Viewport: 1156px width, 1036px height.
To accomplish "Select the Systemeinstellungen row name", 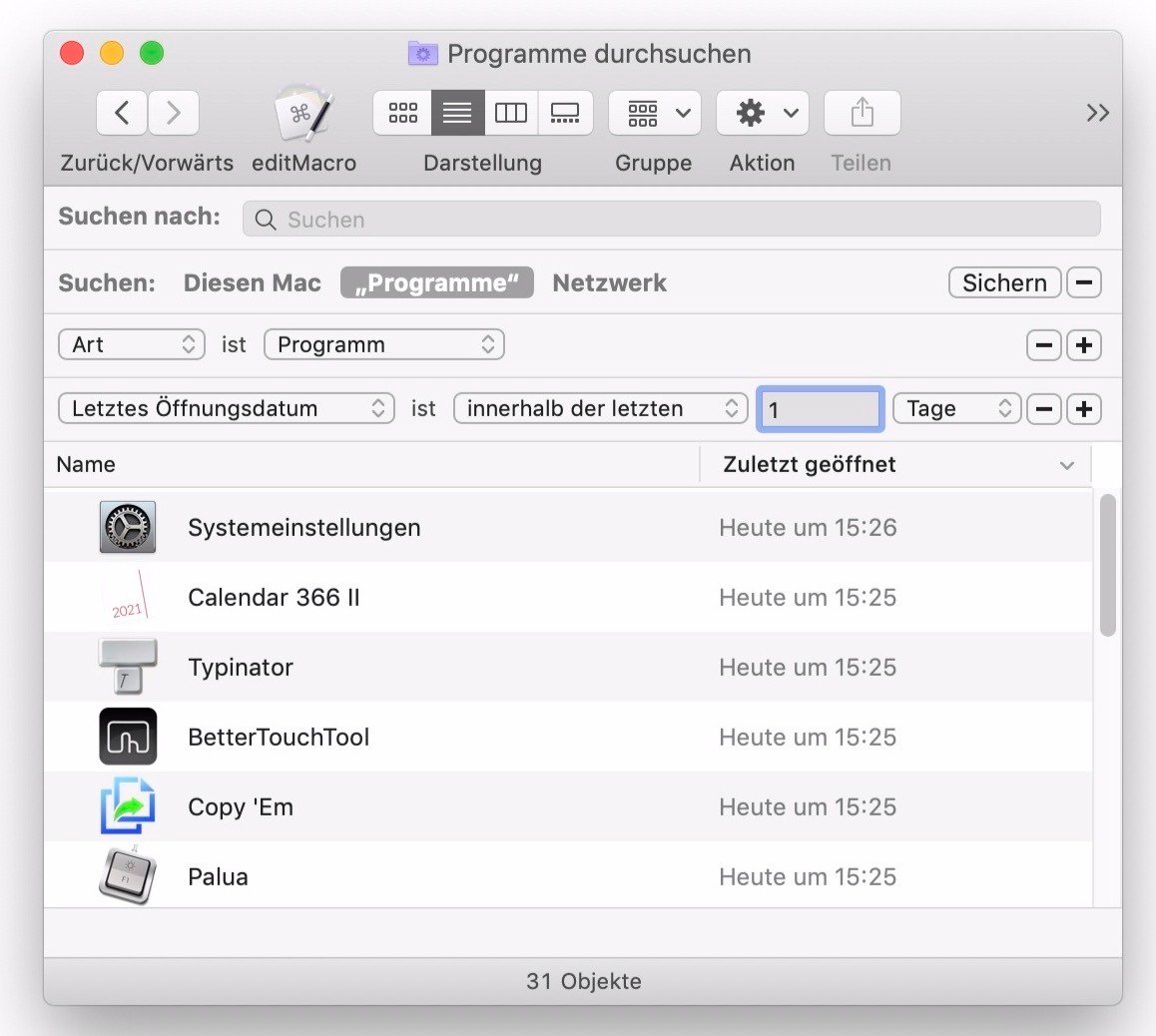I will coord(303,528).
